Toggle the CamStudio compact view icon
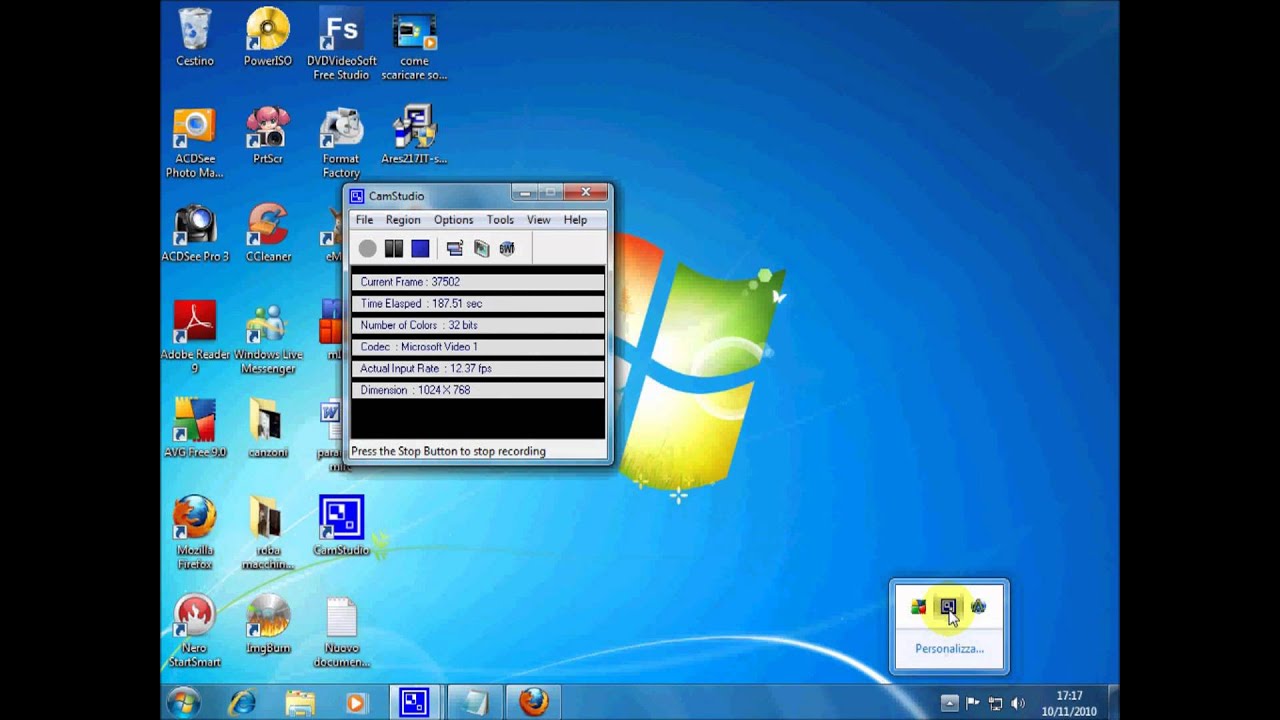The image size is (1280, 720). pos(455,248)
